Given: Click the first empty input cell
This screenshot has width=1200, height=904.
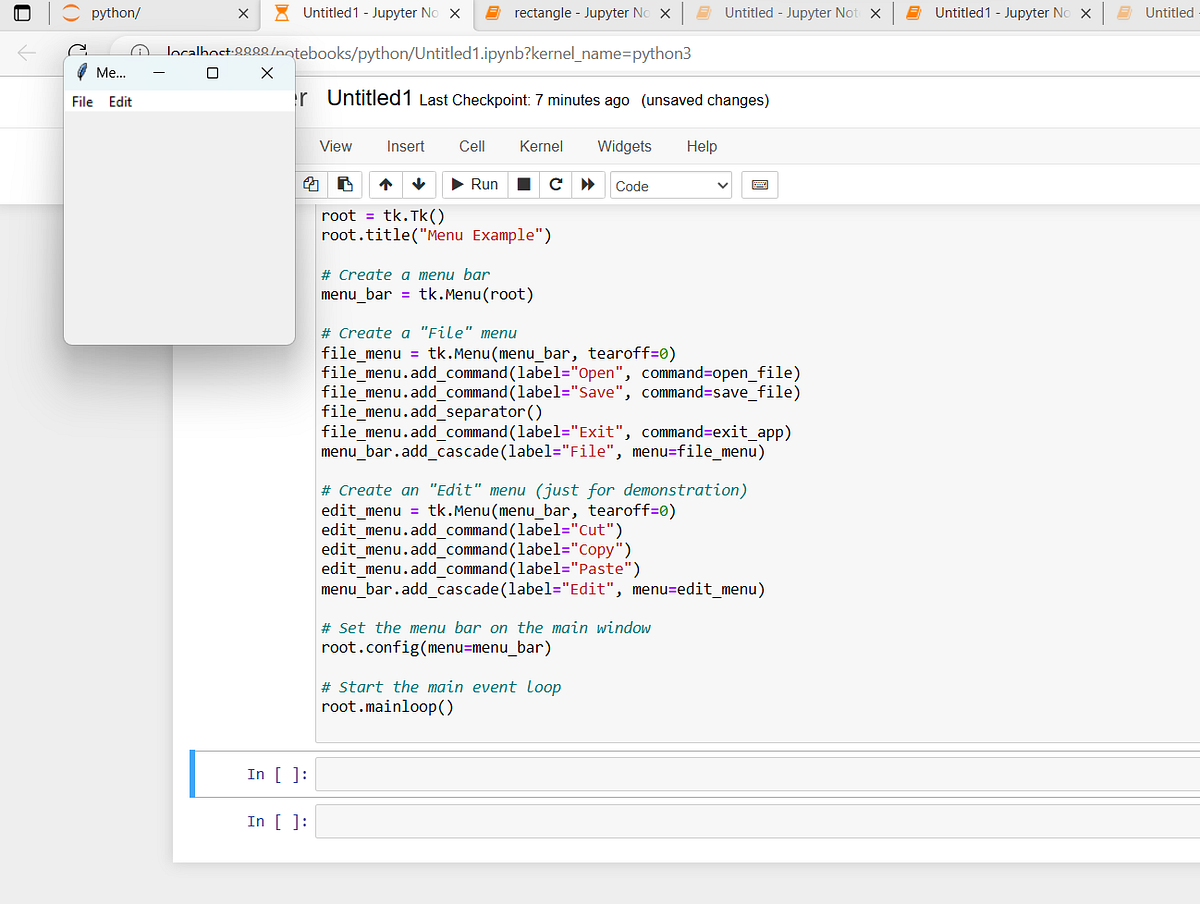Looking at the screenshot, I should (756, 775).
